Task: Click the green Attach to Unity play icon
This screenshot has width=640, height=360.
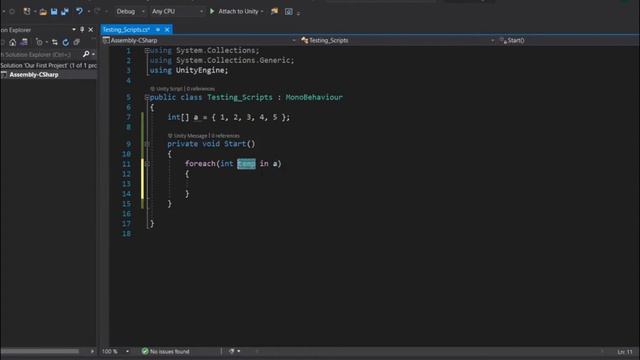Action: click(212, 11)
